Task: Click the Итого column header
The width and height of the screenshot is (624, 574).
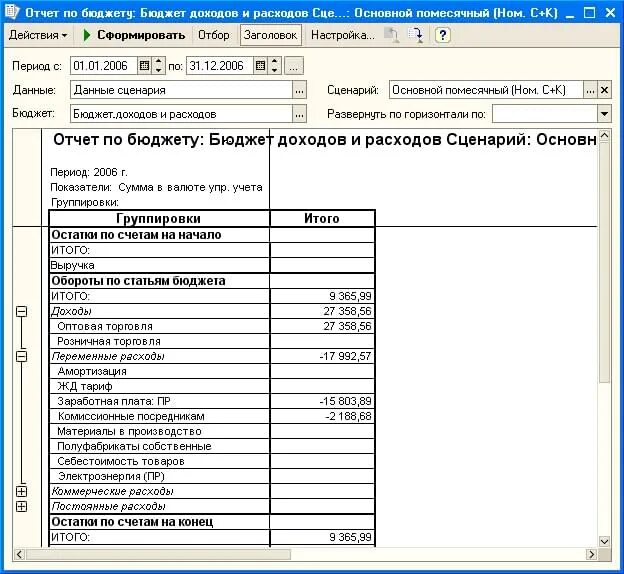Action: 322,219
